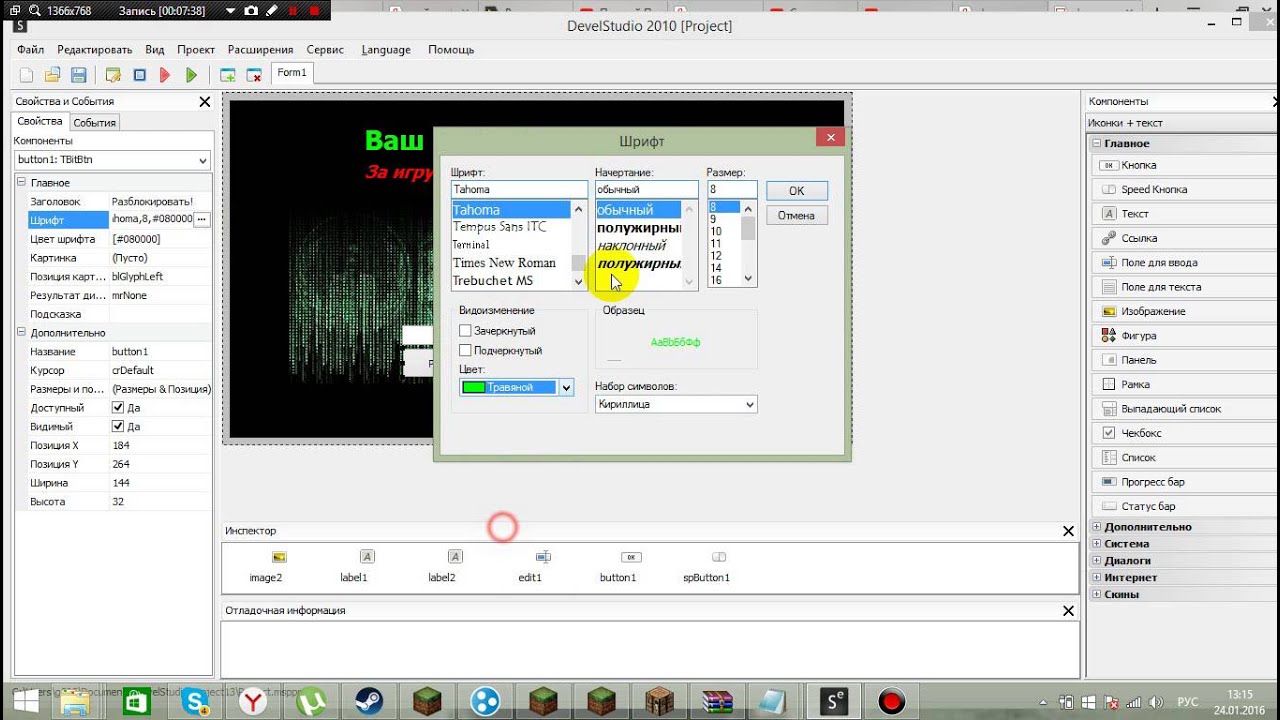Image resolution: width=1280 pixels, height=720 pixels.
Task: Select label1 in the Inspector panel
Action: pyautogui.click(x=354, y=566)
